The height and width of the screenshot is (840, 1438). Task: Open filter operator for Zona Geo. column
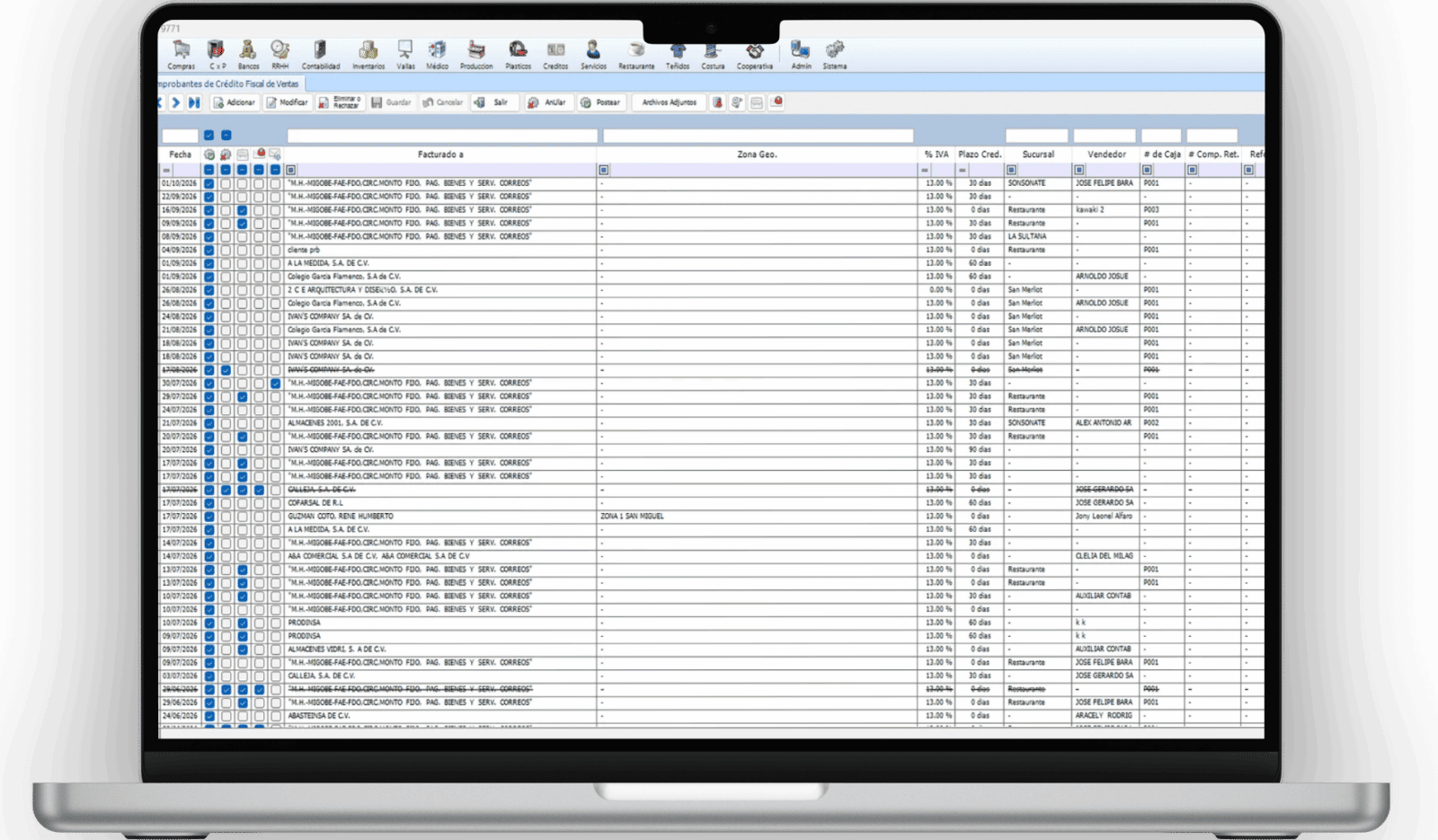(x=604, y=170)
